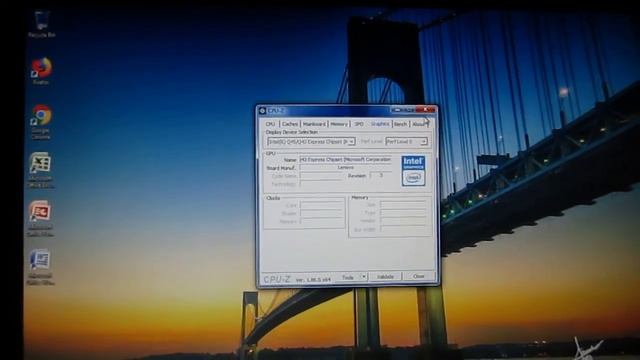Click the Board Manuf. field showing Lenovo
Screen dimensions: 640x360
pyautogui.click(x=346, y=167)
